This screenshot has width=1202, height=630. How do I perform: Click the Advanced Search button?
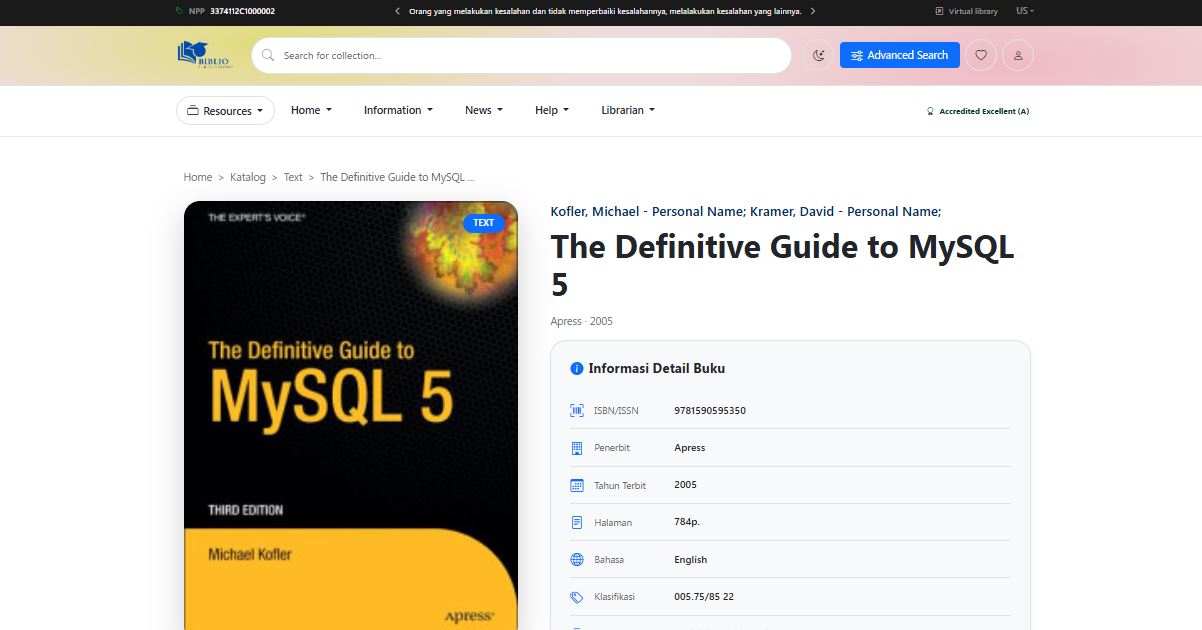coord(900,56)
